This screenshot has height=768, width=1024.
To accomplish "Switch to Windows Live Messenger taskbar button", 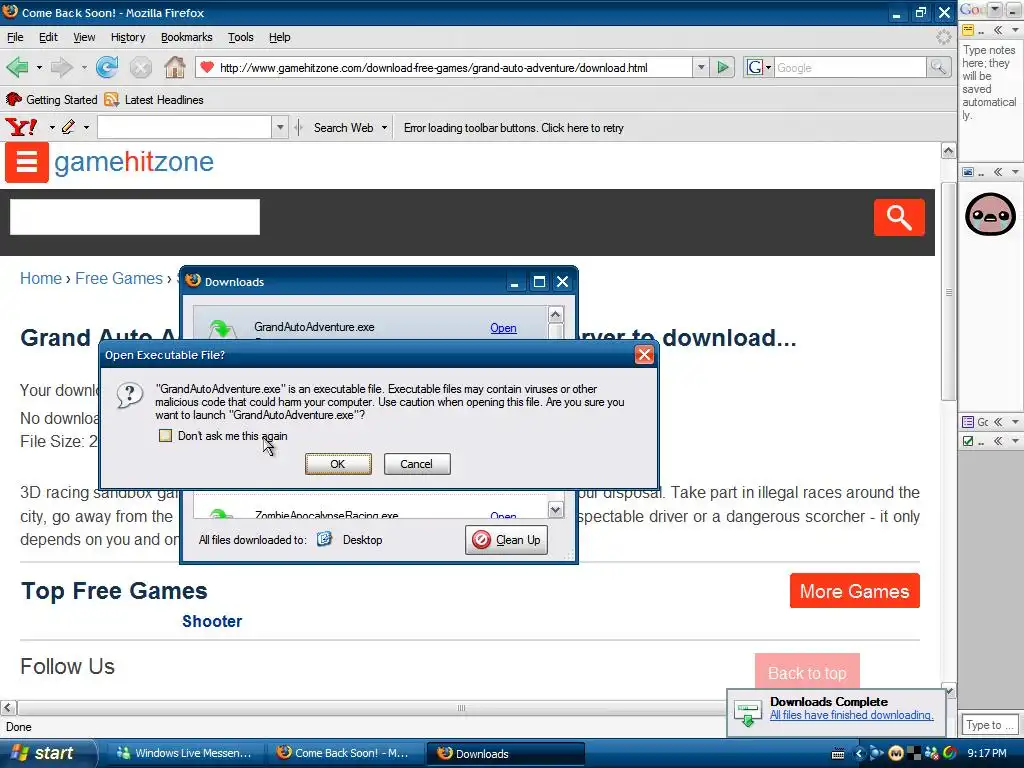I will click(184, 753).
